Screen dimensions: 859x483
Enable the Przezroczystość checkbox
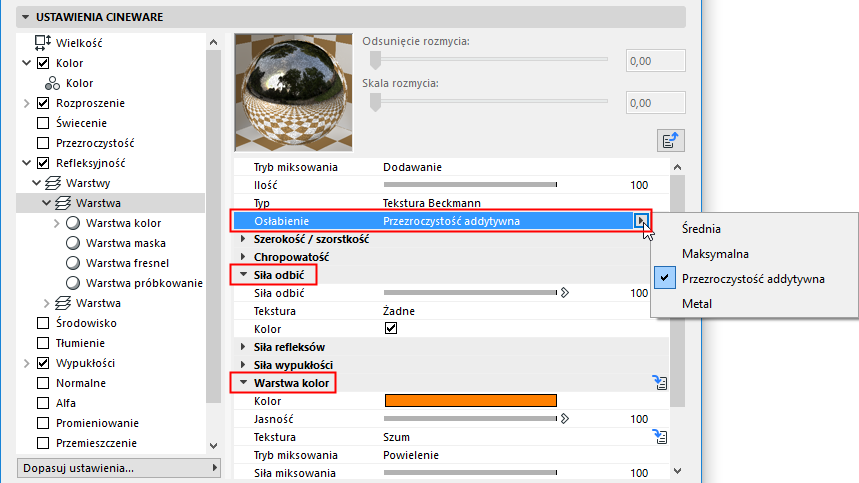pos(43,143)
